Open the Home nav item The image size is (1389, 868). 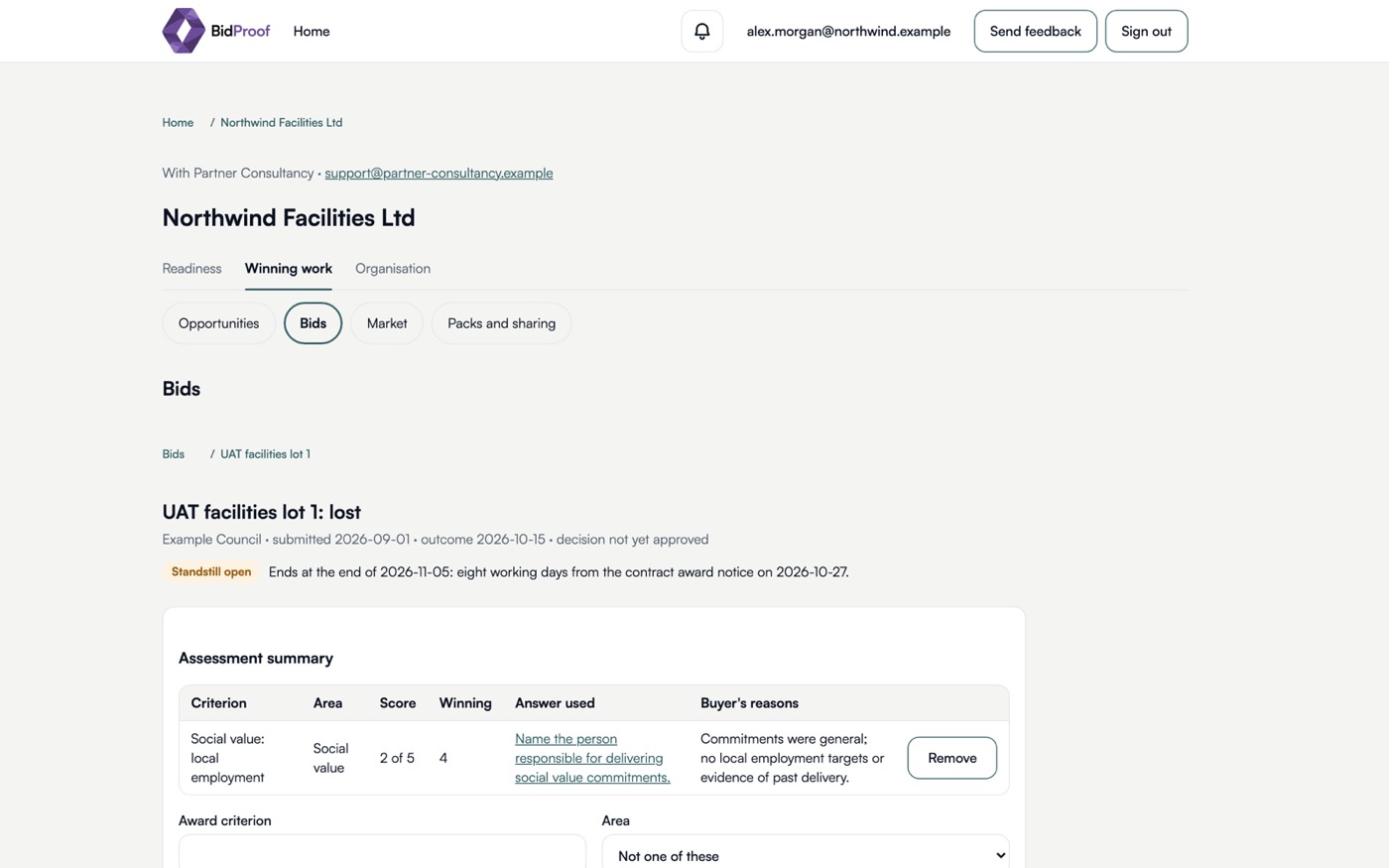312,31
